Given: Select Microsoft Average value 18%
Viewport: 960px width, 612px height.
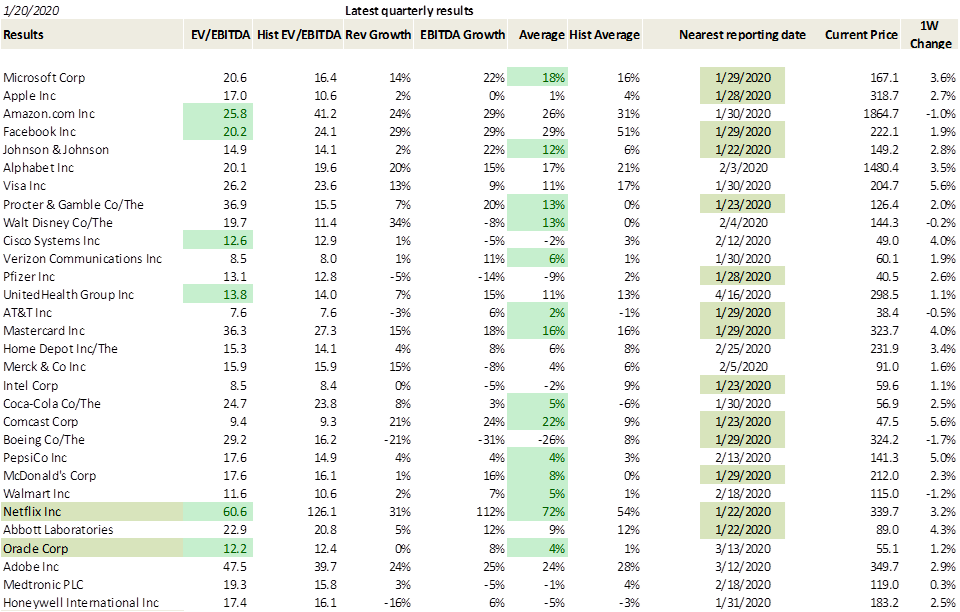Looking at the screenshot, I should pyautogui.click(x=553, y=78).
